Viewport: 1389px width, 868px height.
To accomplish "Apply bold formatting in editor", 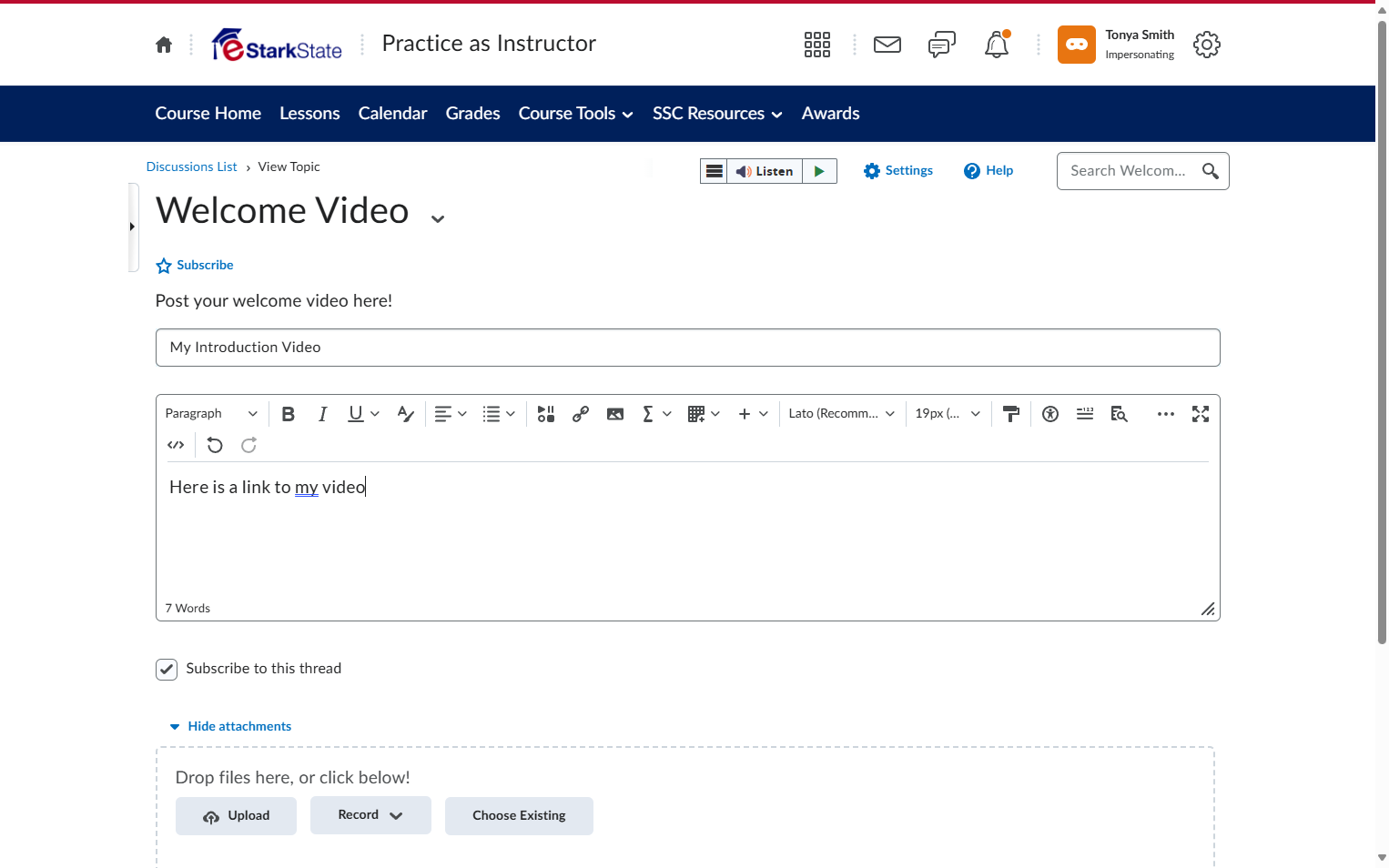I will (x=289, y=414).
